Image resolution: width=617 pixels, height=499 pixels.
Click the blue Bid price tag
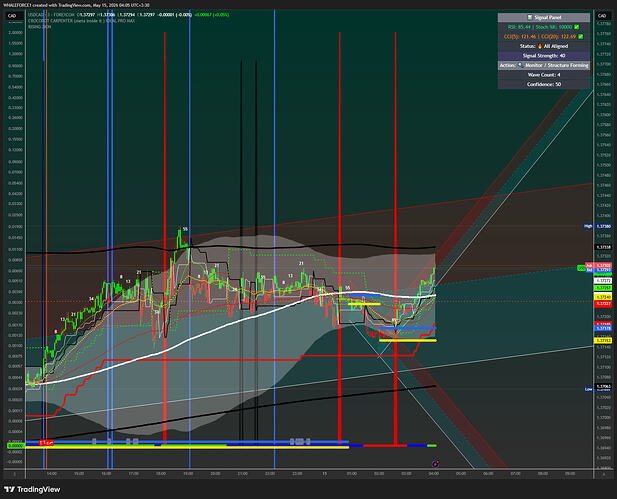[599, 270]
